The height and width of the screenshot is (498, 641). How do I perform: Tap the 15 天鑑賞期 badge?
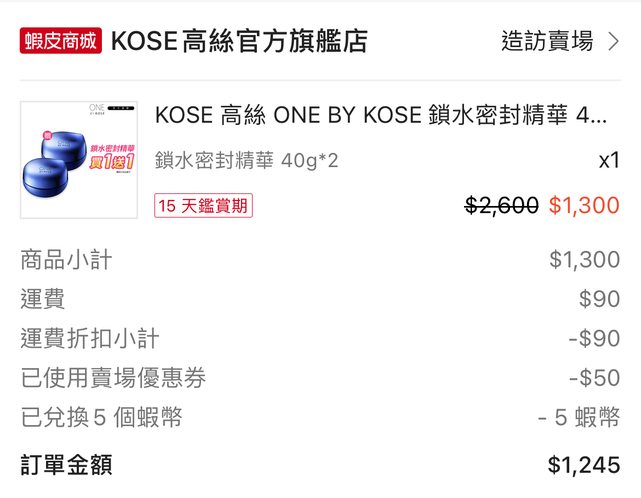(x=203, y=206)
